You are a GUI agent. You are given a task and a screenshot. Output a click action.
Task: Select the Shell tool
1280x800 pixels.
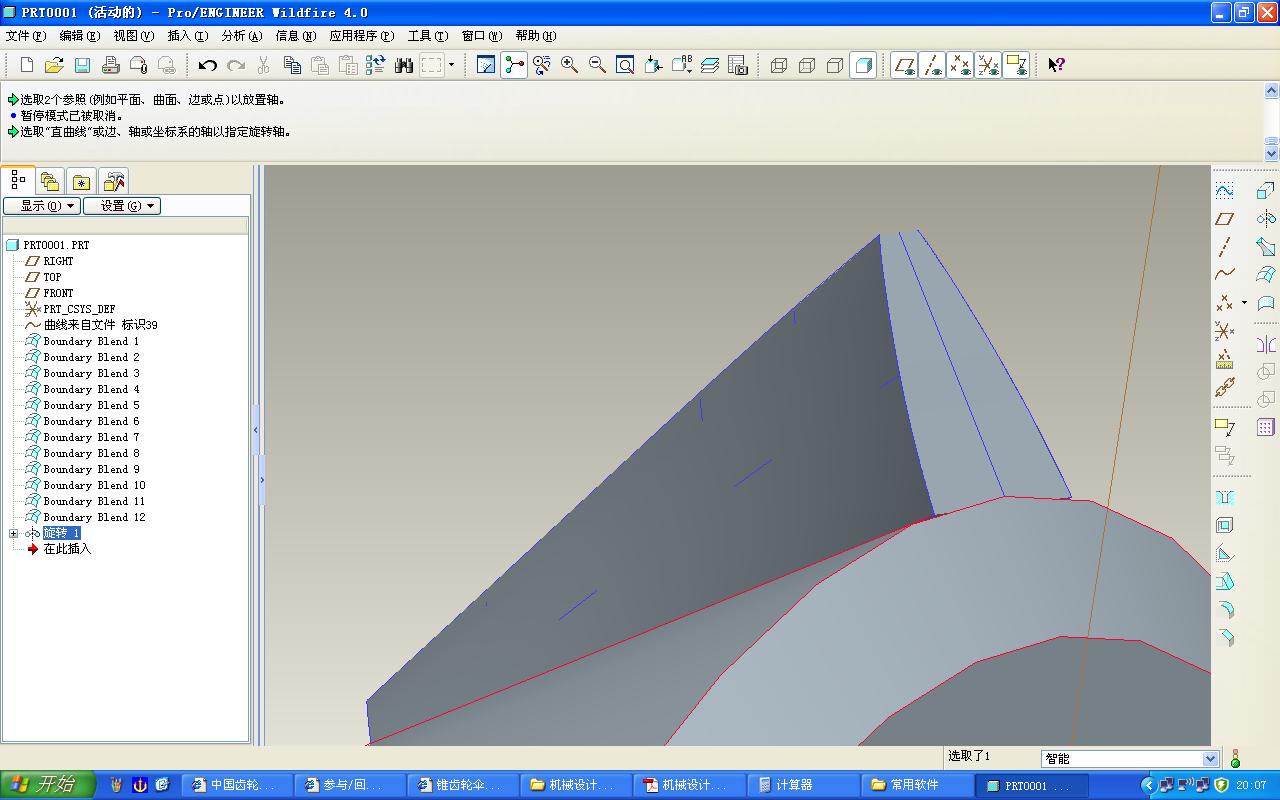click(x=1224, y=526)
